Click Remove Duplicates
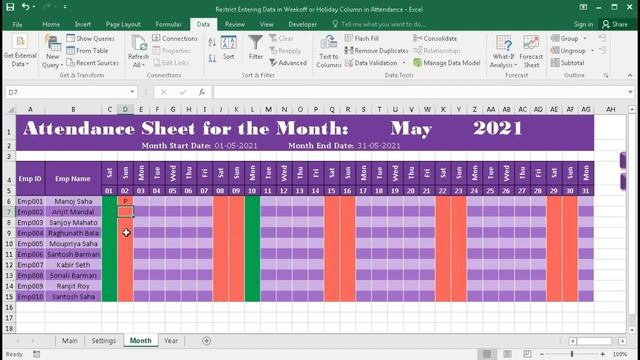The image size is (640, 360). point(376,51)
